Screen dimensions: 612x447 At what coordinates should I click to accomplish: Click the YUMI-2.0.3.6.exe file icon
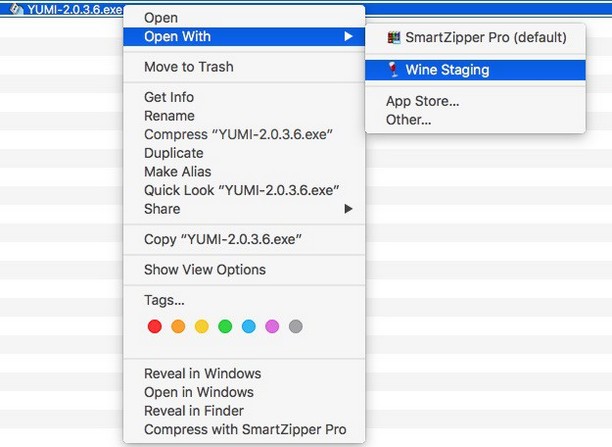coord(16,9)
